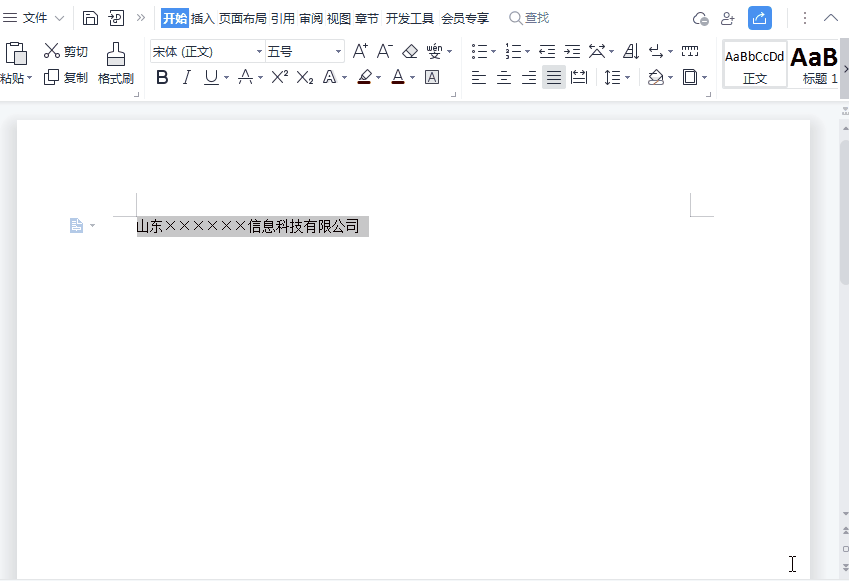
Task: Click the paragraph shading fill icon
Action: (x=656, y=77)
